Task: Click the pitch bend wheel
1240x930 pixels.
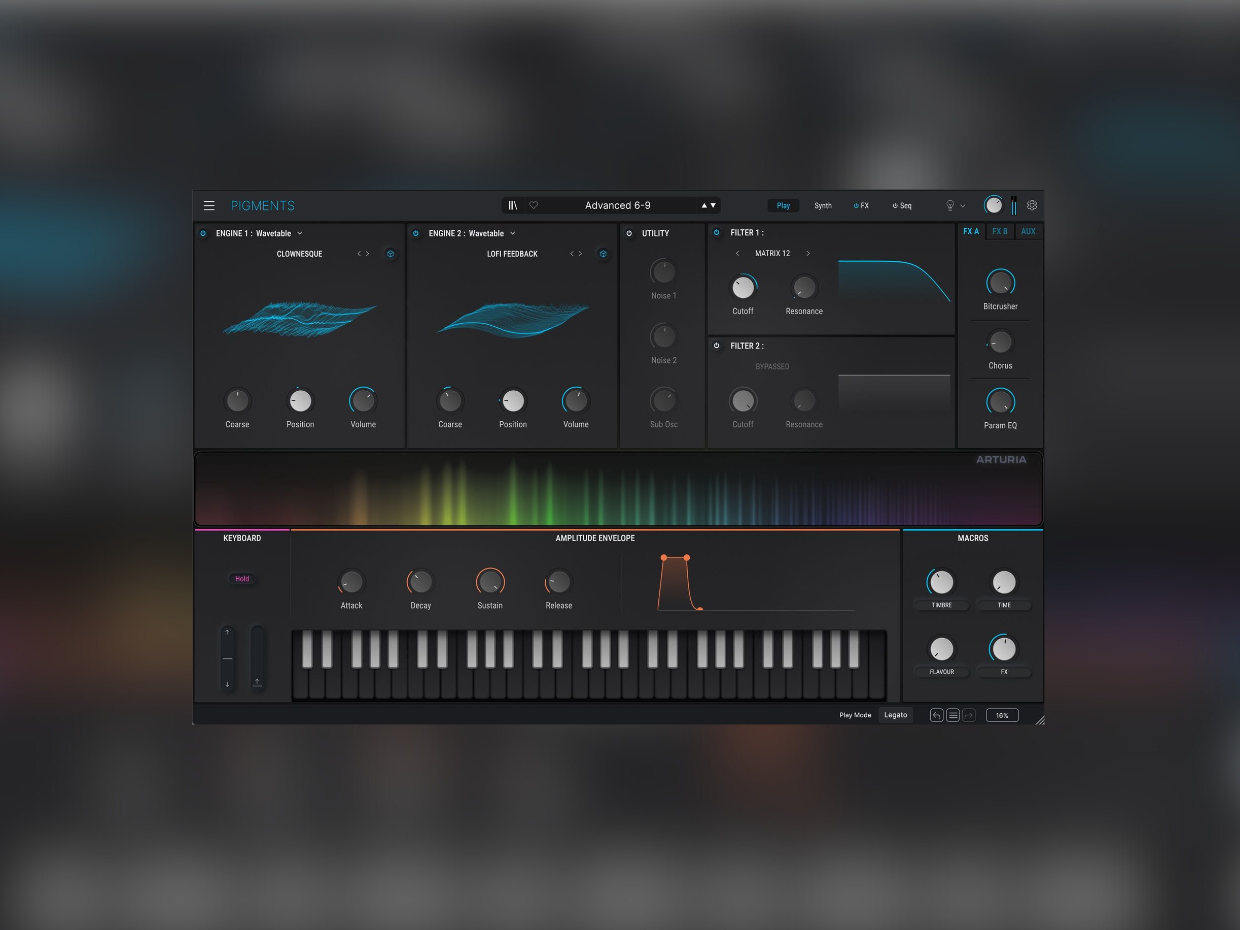Action: (x=228, y=658)
